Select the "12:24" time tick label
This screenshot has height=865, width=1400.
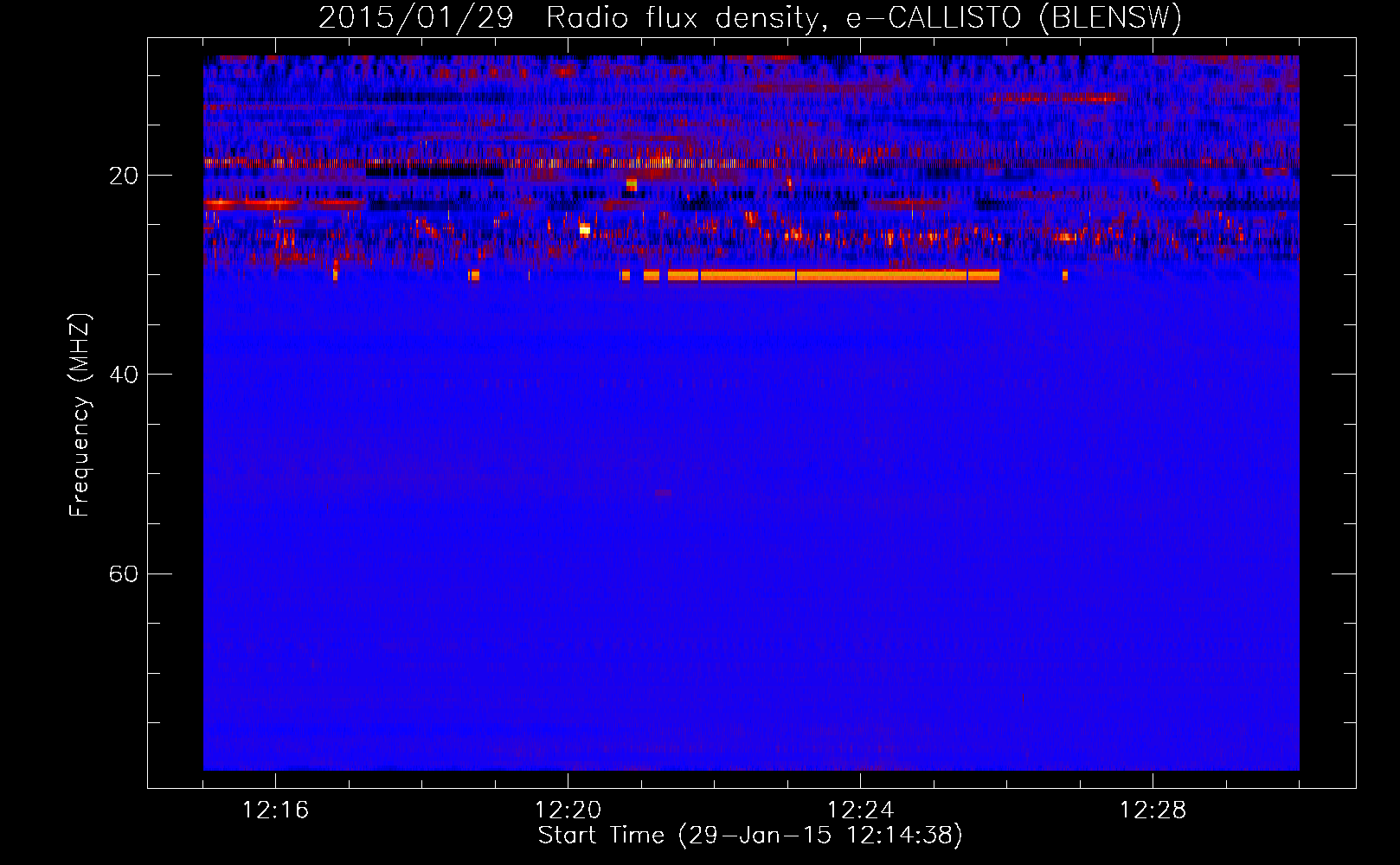(861, 811)
